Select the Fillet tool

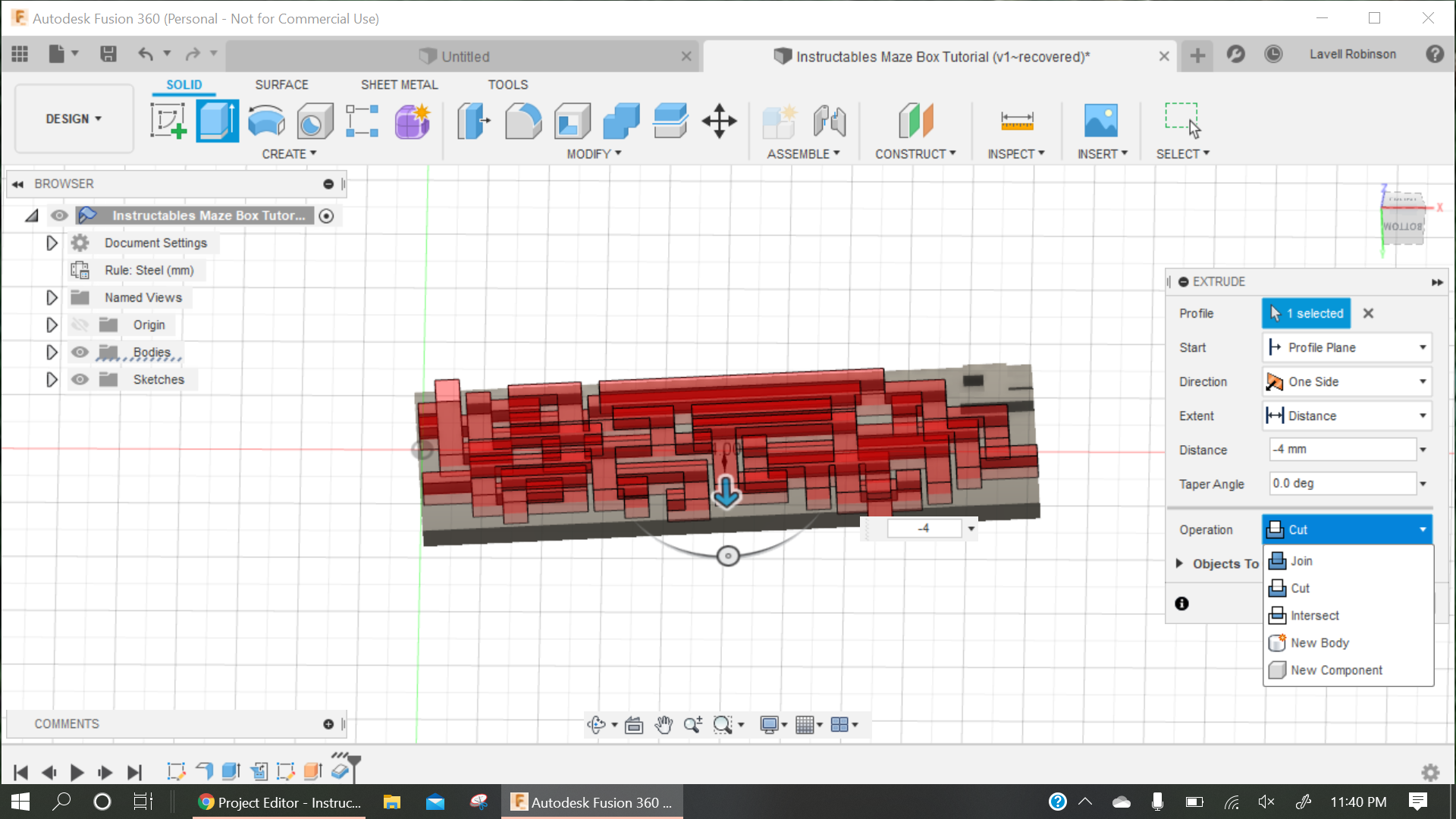coord(523,121)
